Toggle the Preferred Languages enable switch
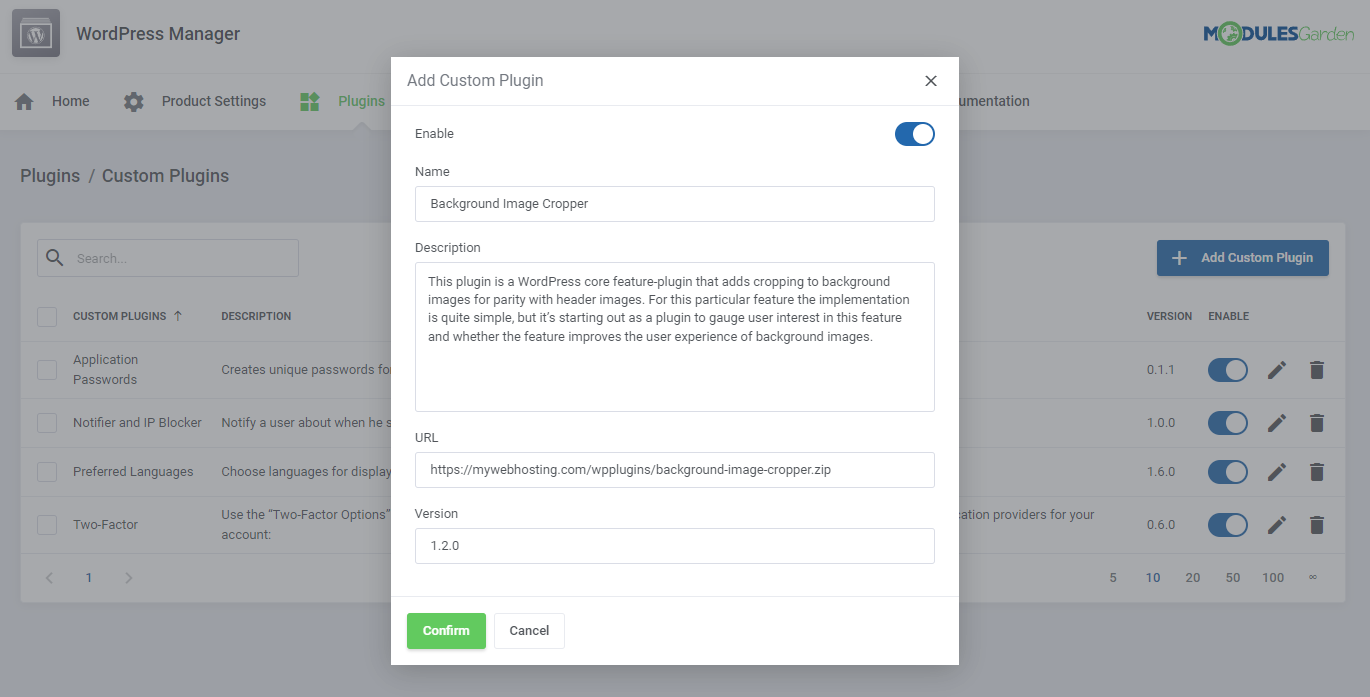 1227,471
